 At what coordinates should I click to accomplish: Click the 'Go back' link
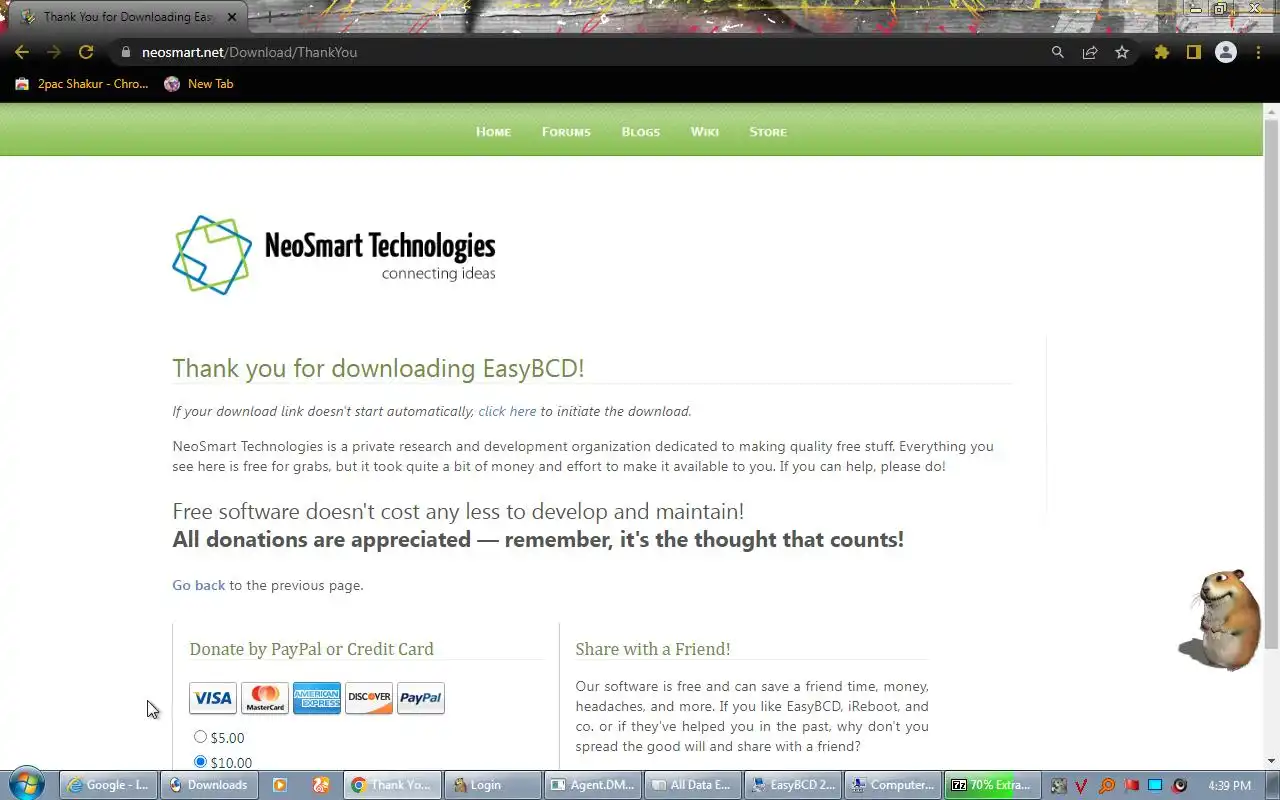199,585
